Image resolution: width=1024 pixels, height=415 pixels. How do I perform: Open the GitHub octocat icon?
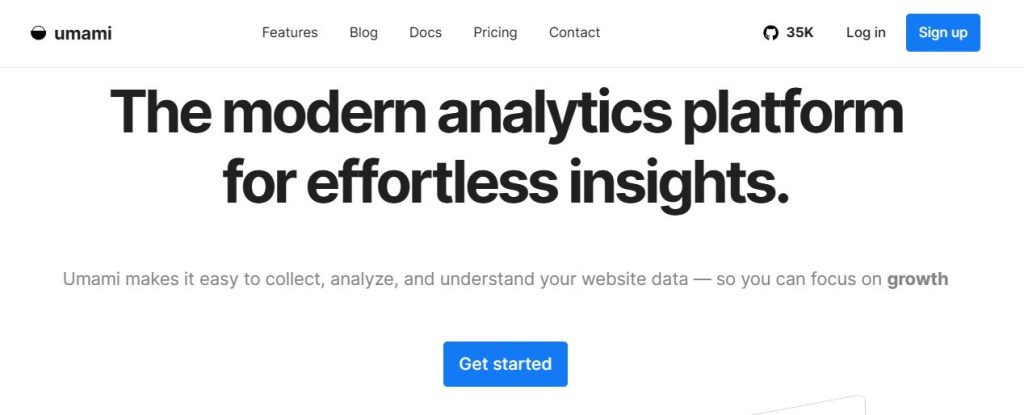pyautogui.click(x=770, y=33)
